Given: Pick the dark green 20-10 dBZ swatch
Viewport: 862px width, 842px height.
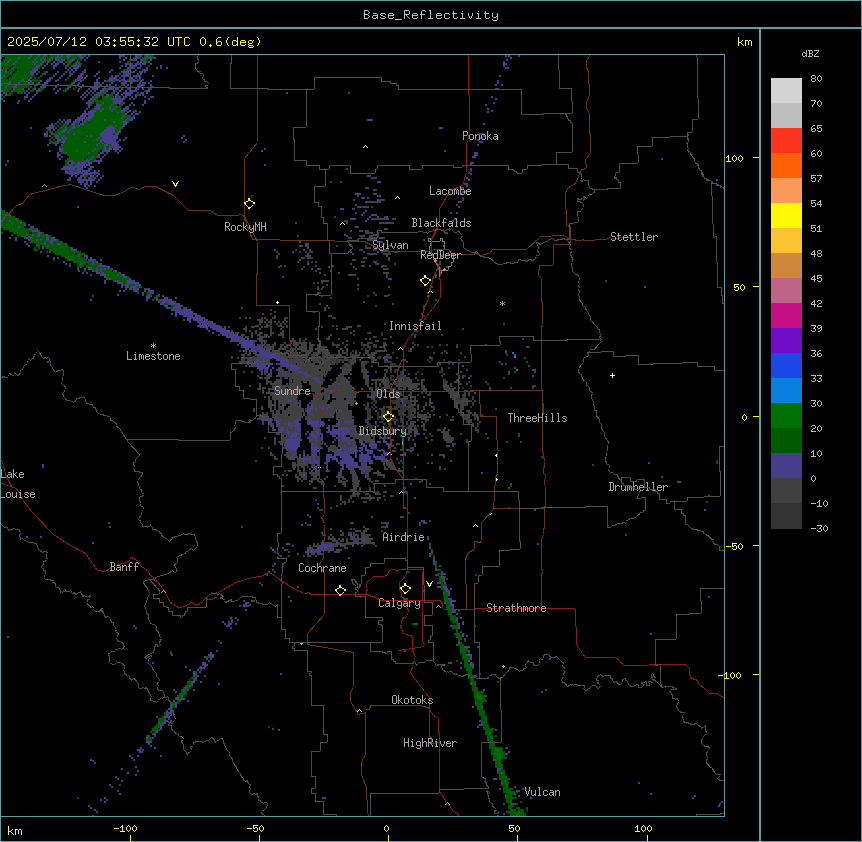Looking at the screenshot, I should (x=786, y=441).
